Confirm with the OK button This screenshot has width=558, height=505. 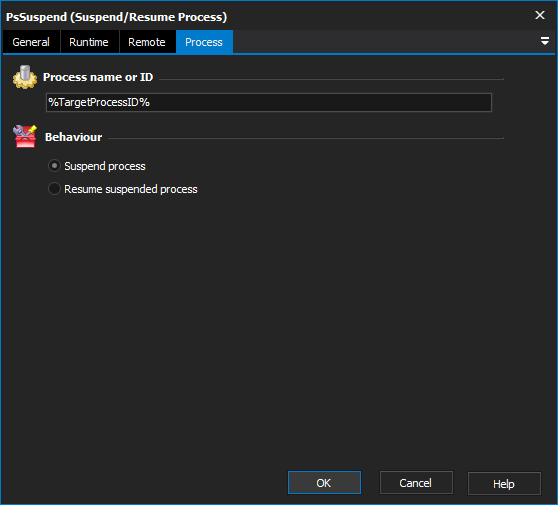click(x=324, y=483)
